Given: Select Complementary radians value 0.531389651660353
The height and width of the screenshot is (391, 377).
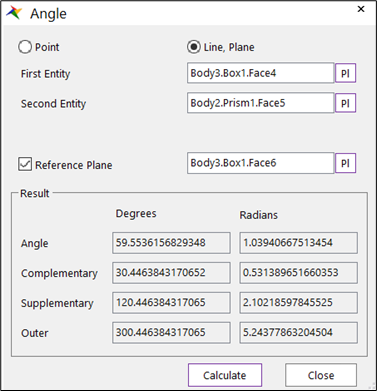Looking at the screenshot, I should pos(298,273).
